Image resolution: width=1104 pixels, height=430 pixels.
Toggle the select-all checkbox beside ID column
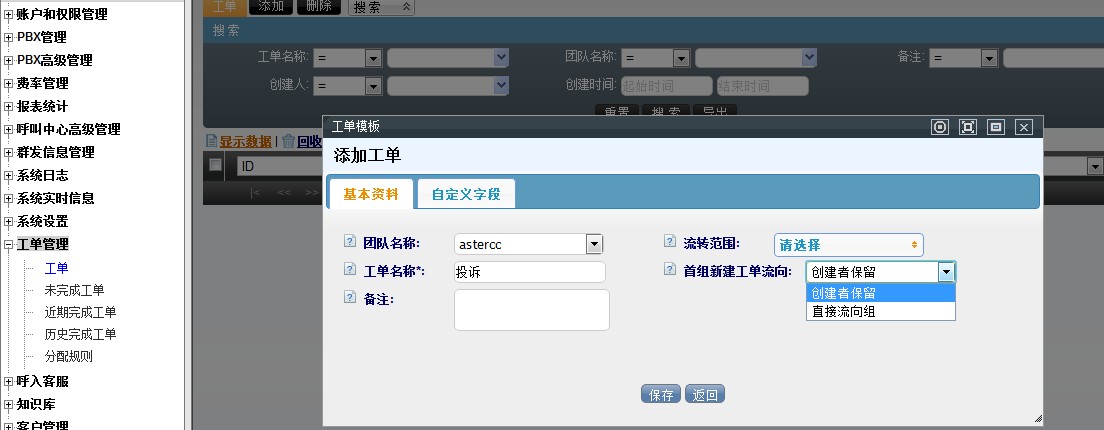click(x=216, y=165)
